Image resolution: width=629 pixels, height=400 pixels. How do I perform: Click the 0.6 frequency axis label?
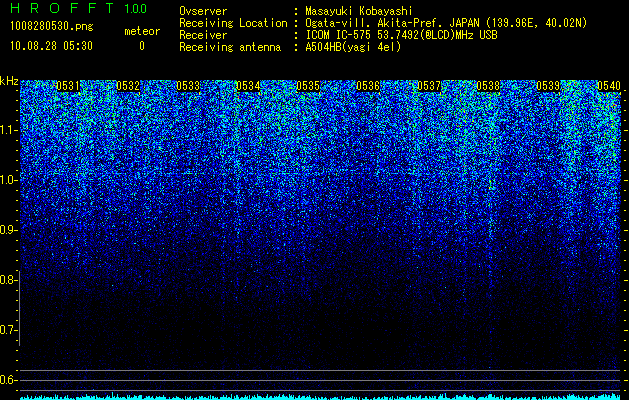[8, 380]
